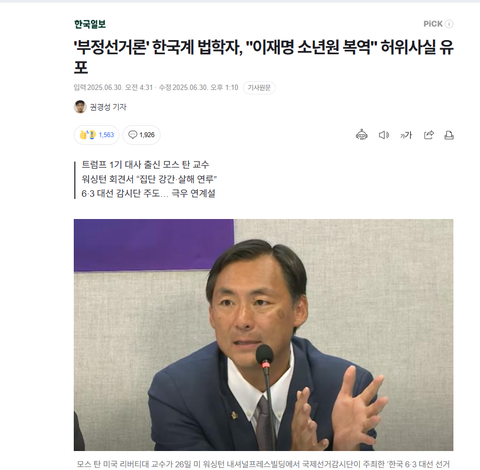
Task: Open the 가가 font size setting
Action: point(406,135)
